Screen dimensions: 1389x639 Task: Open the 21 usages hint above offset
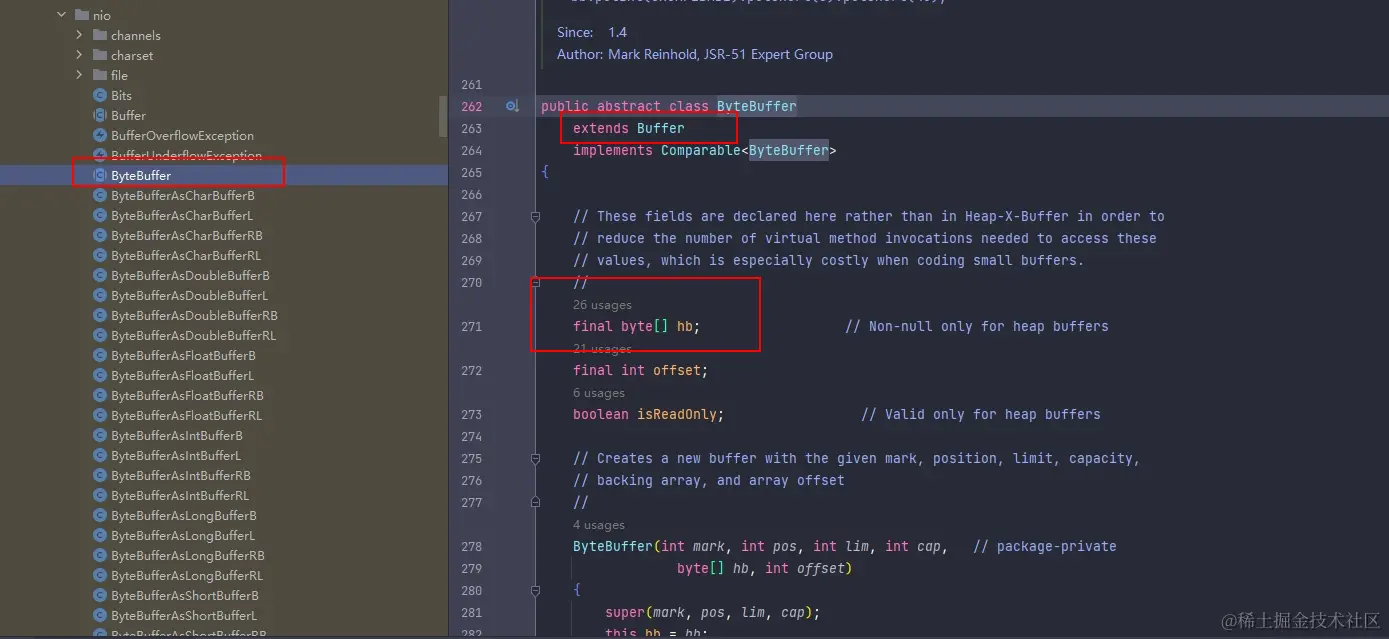tap(602, 349)
